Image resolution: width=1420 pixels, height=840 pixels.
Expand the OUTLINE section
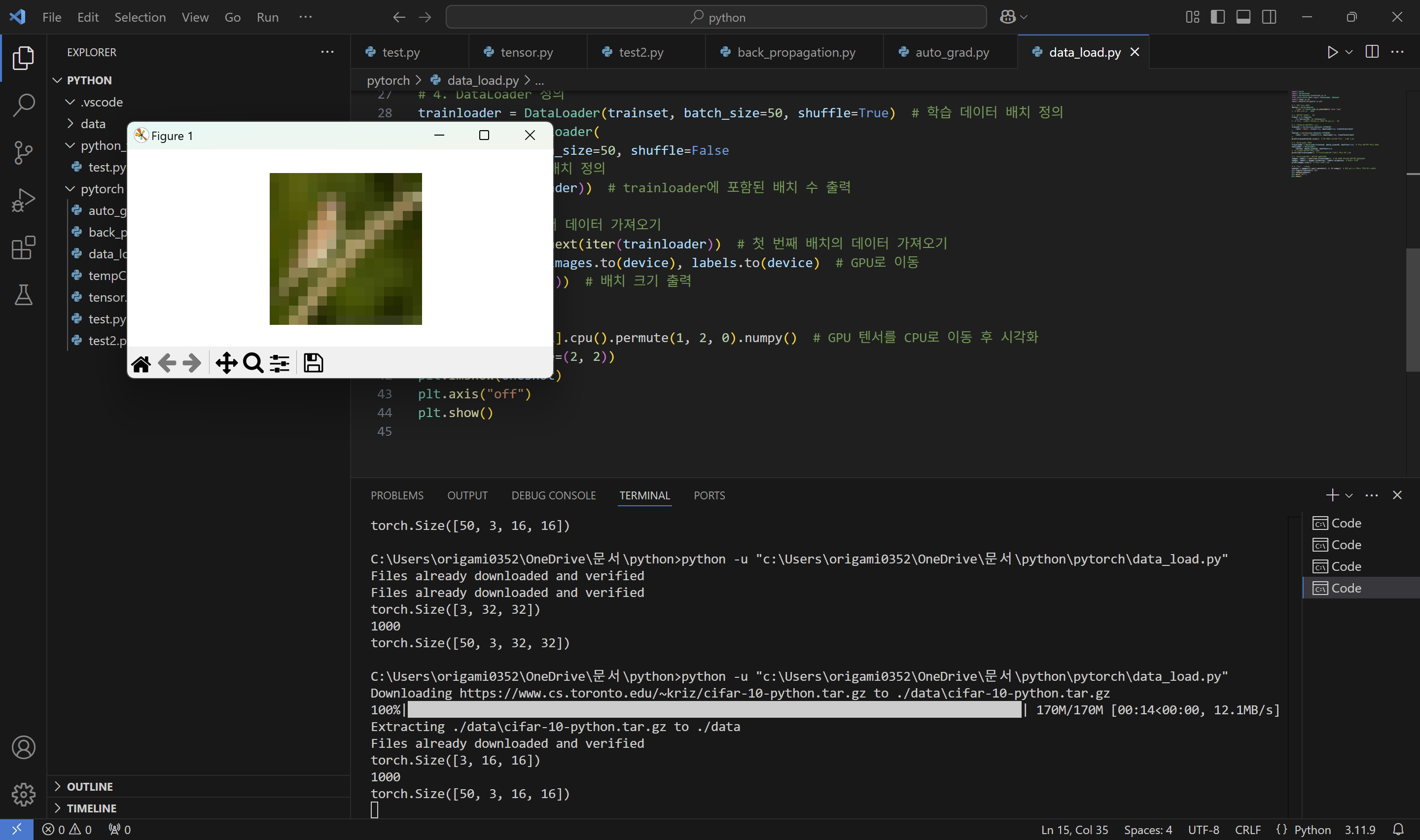click(89, 786)
